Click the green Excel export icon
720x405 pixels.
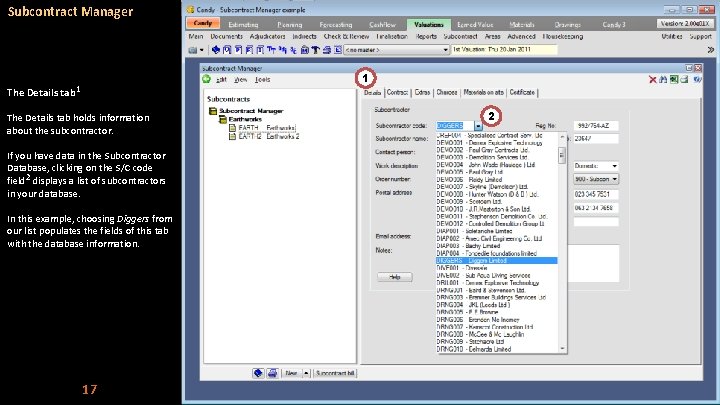click(x=674, y=79)
